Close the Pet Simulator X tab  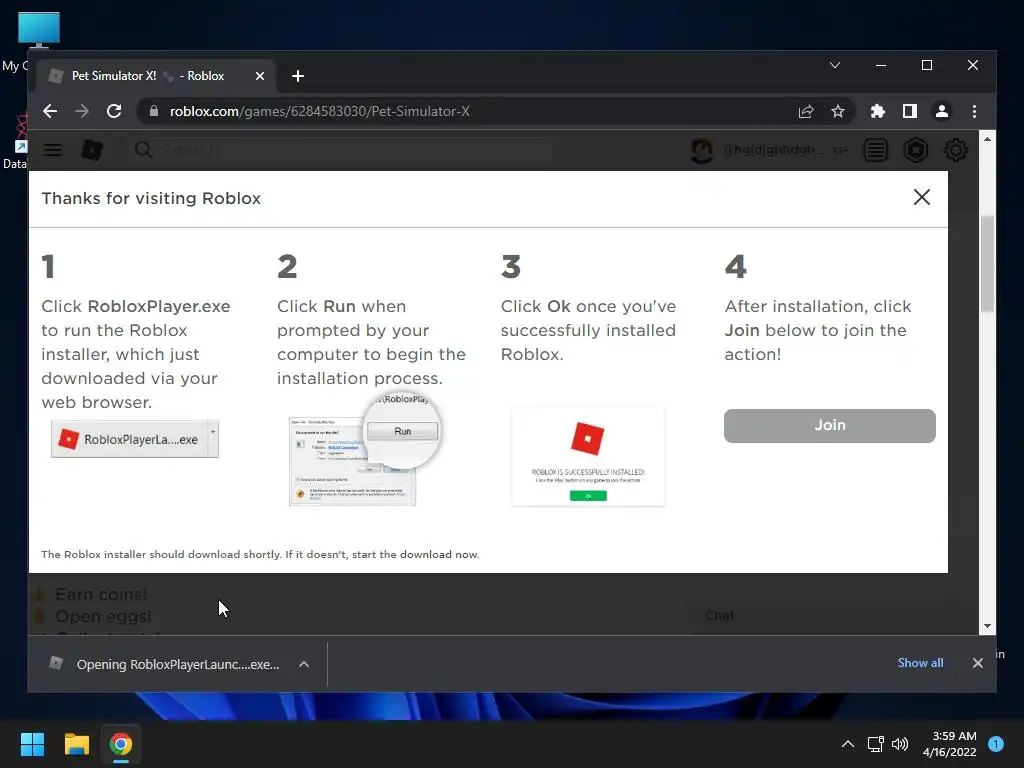coord(260,76)
